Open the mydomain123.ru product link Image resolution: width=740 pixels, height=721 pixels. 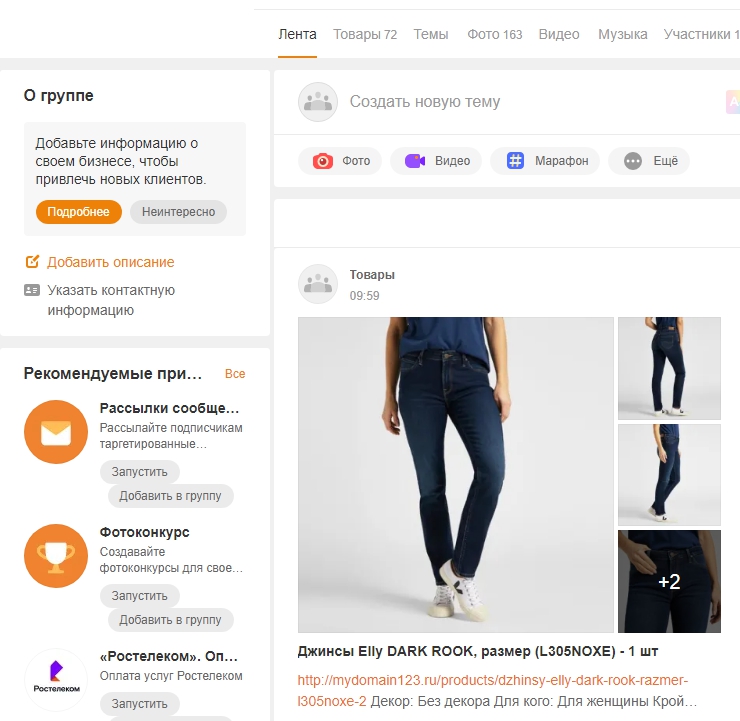[x=493, y=681]
